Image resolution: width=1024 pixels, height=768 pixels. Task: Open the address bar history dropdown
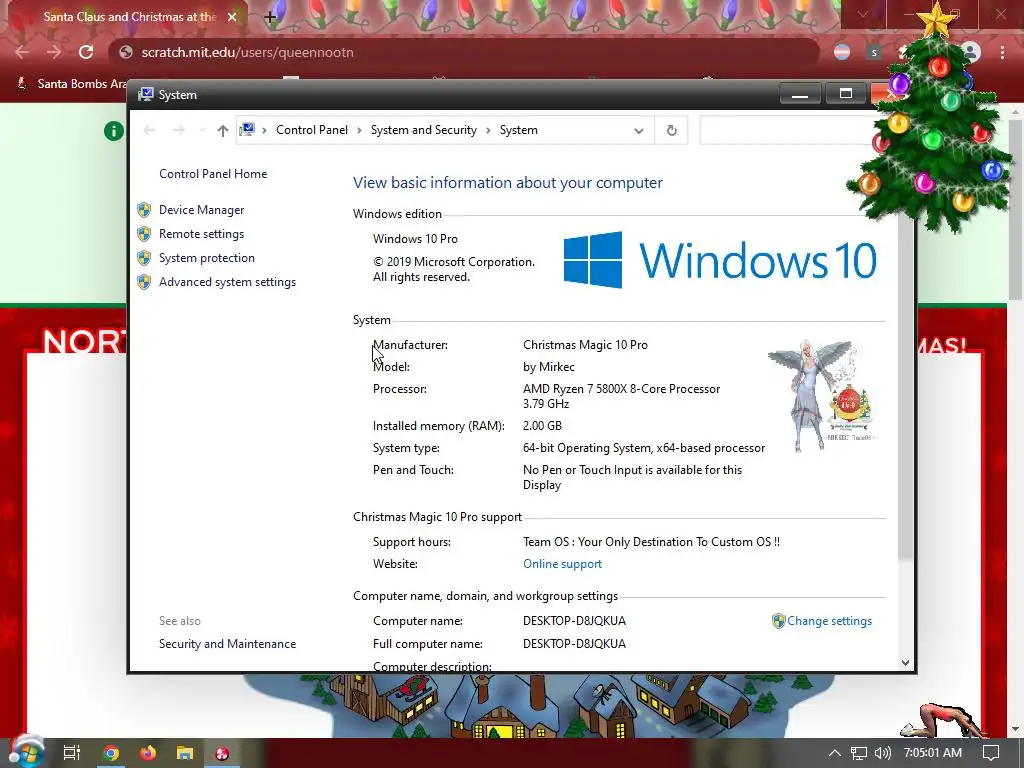[639, 131]
